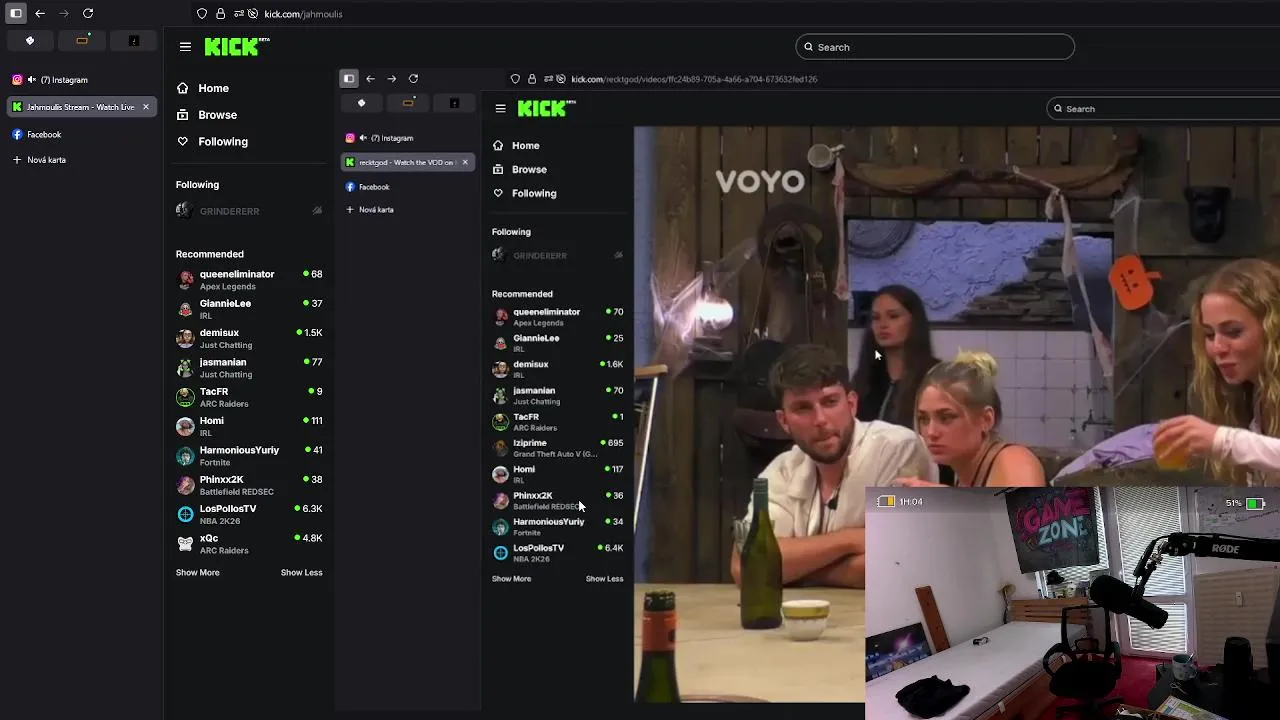Collapse outer Recommended list with Show Less

[301, 573]
